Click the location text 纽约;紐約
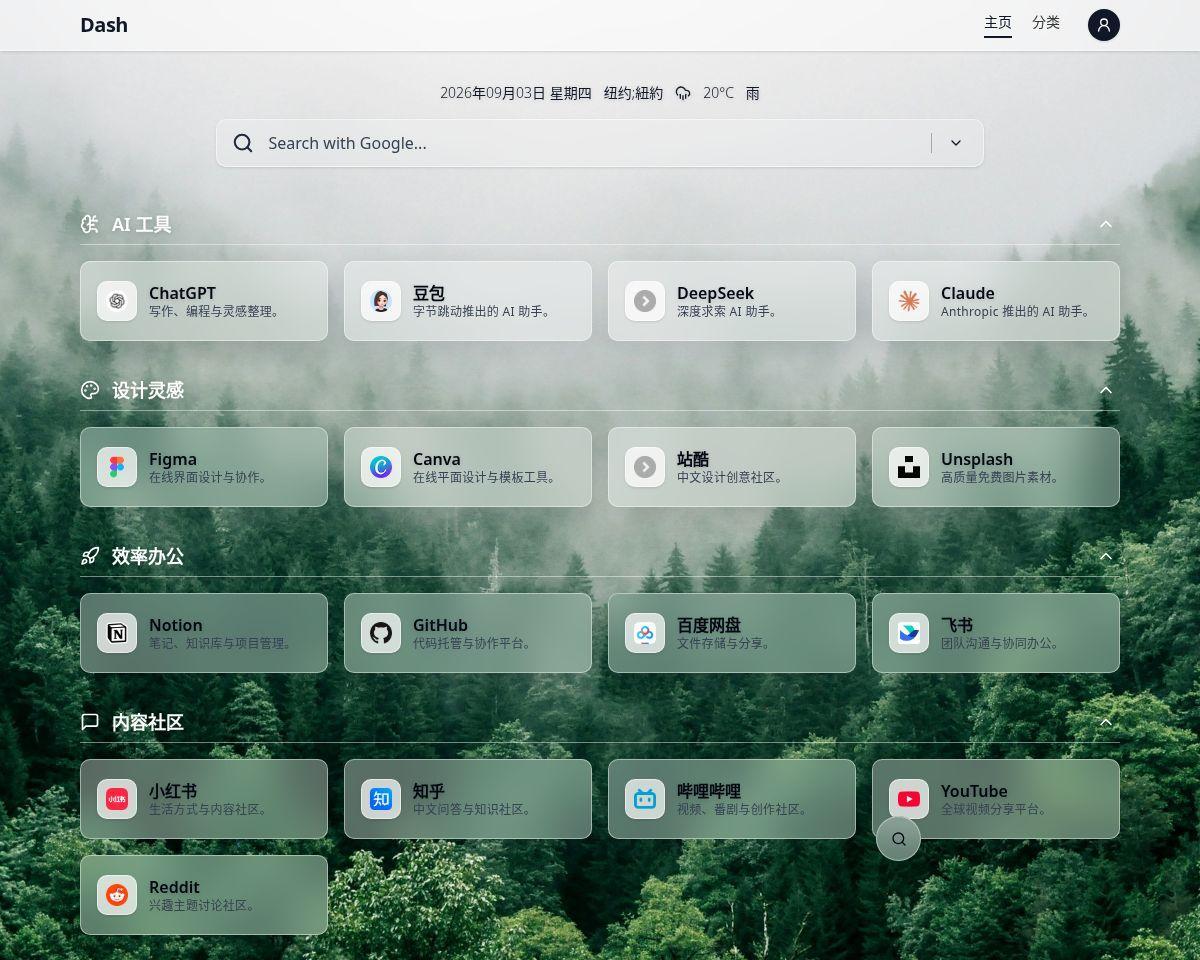1200x960 pixels. click(633, 93)
